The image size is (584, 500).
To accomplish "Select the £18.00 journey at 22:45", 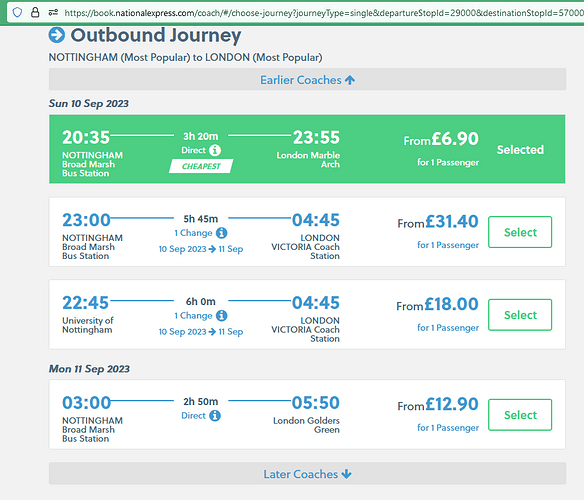I will coord(520,315).
